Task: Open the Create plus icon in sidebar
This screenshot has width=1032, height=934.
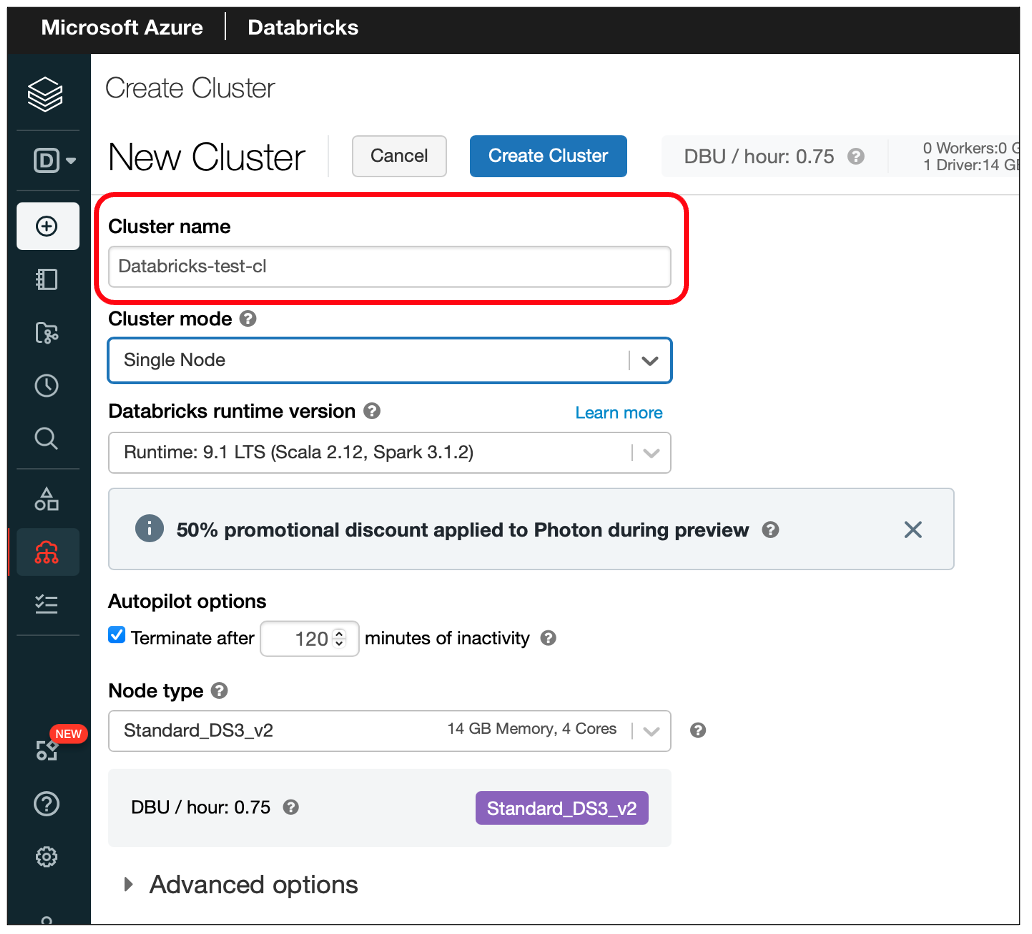Action: coord(47,226)
